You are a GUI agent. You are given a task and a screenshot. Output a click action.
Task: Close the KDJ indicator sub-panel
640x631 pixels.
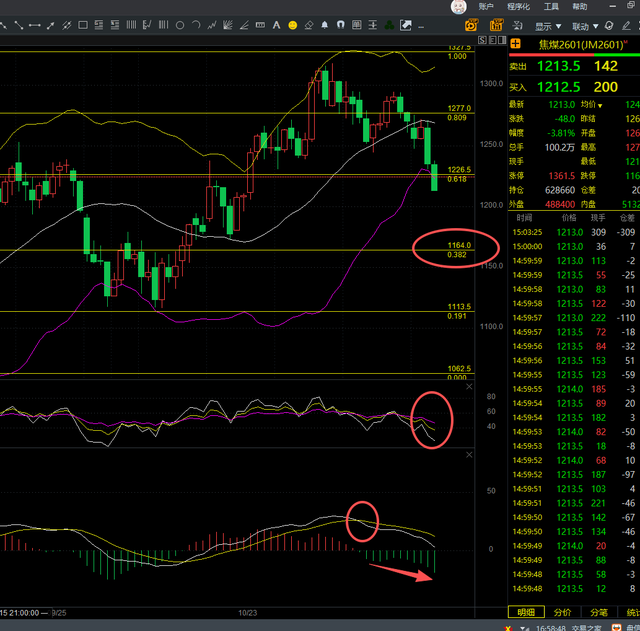(x=469, y=387)
